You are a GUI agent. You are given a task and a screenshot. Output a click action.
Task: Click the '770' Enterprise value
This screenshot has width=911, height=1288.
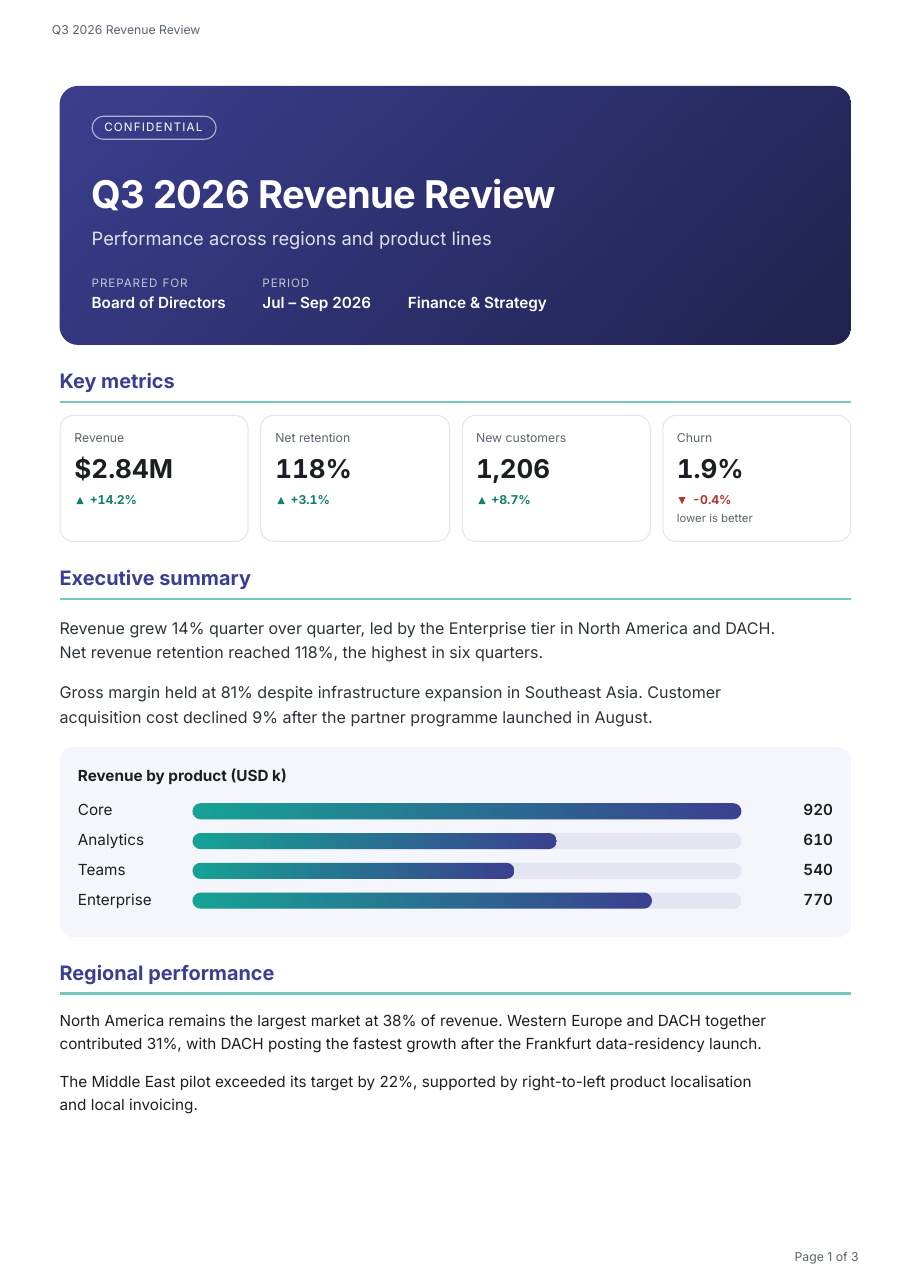[818, 900]
